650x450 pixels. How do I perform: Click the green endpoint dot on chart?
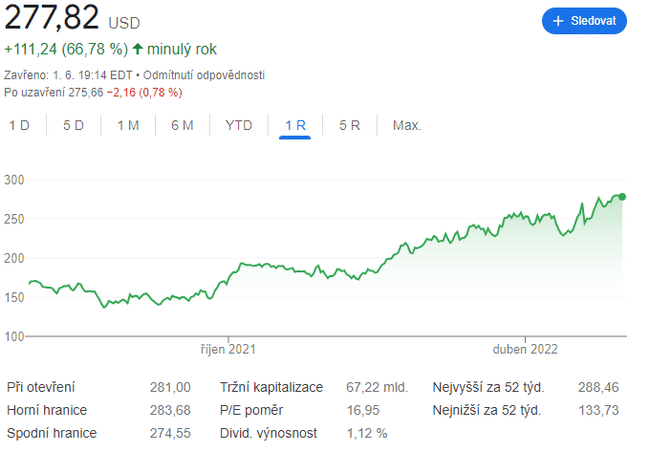point(622,196)
